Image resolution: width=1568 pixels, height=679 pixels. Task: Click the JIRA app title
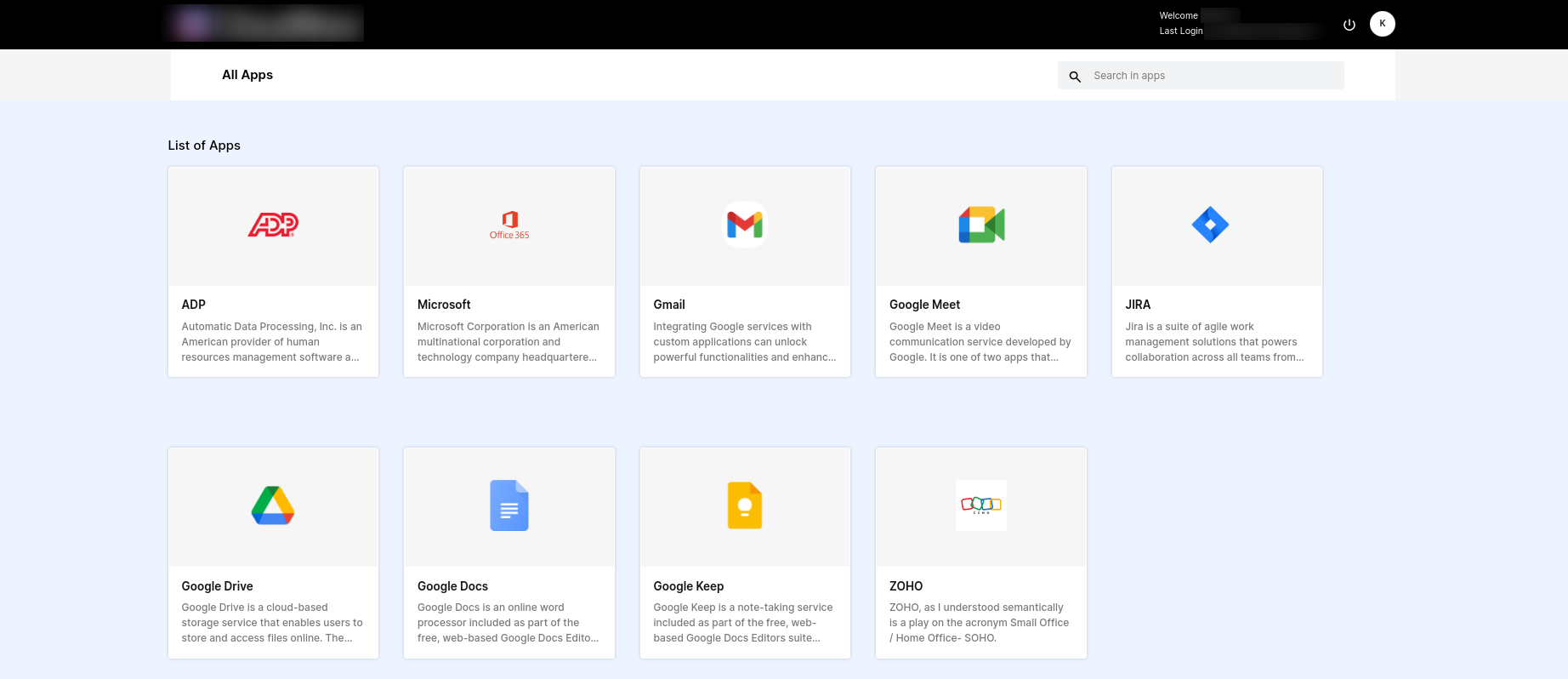click(x=1138, y=305)
